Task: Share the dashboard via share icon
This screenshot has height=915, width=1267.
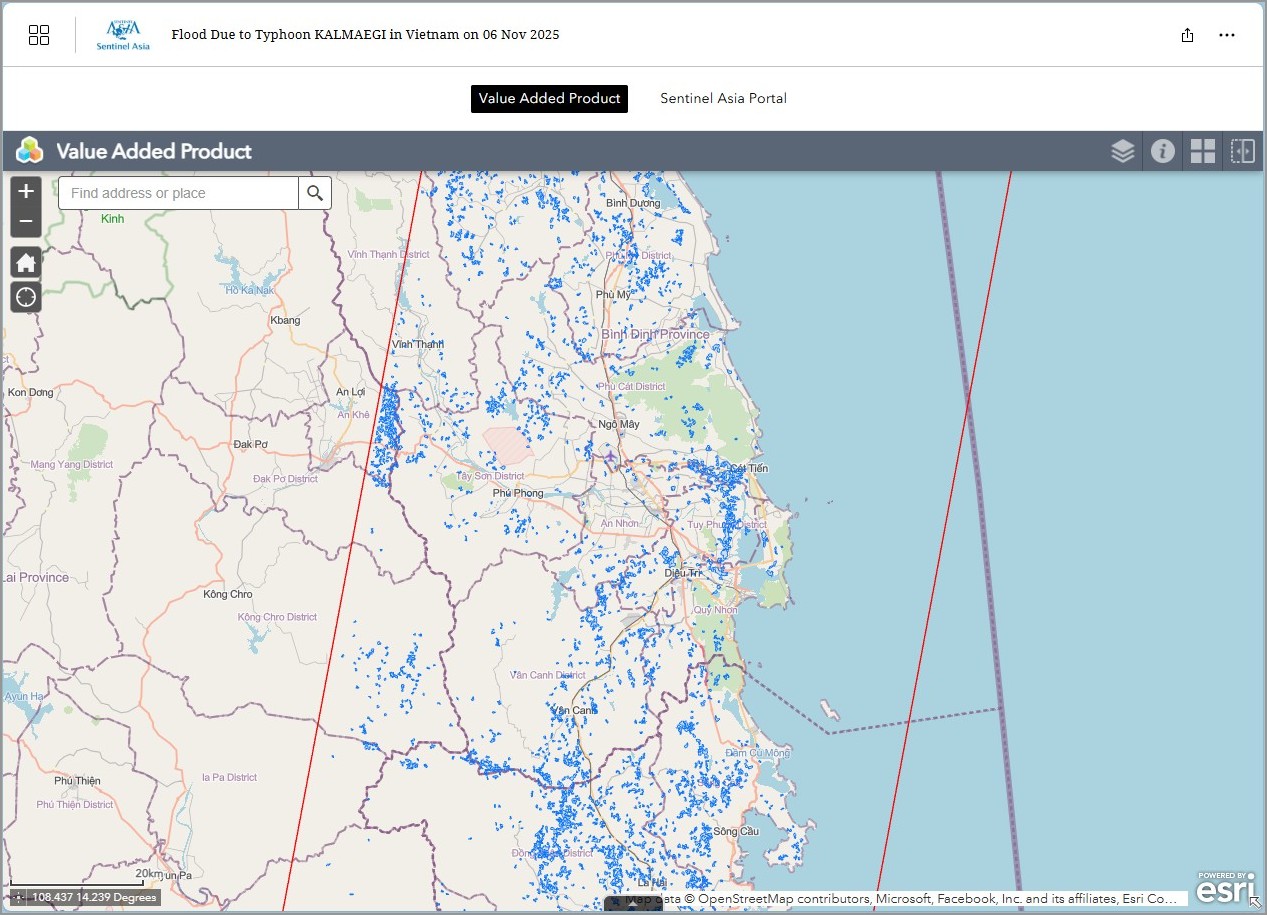Action: pos(1187,35)
